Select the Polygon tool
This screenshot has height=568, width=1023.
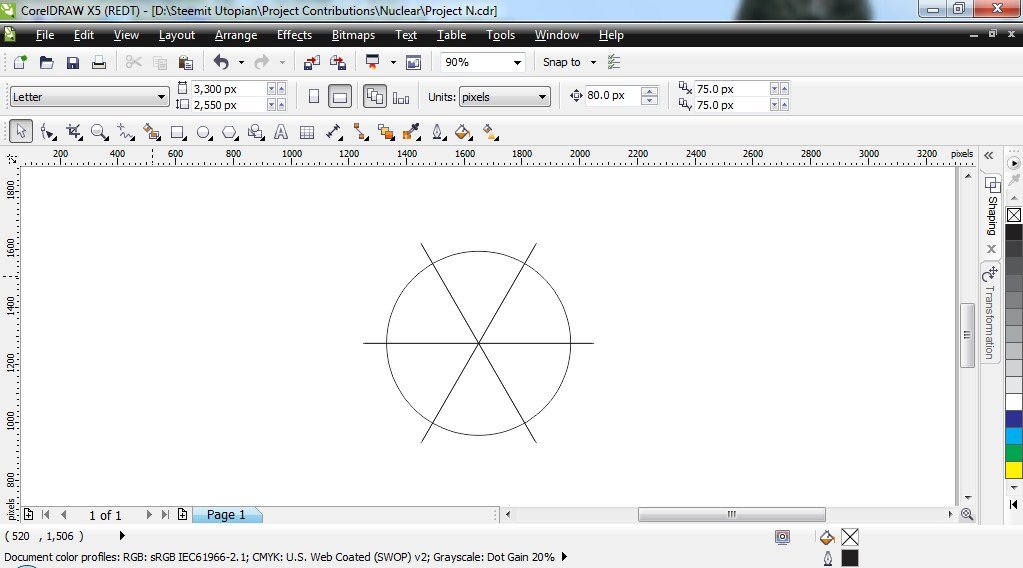(230, 132)
